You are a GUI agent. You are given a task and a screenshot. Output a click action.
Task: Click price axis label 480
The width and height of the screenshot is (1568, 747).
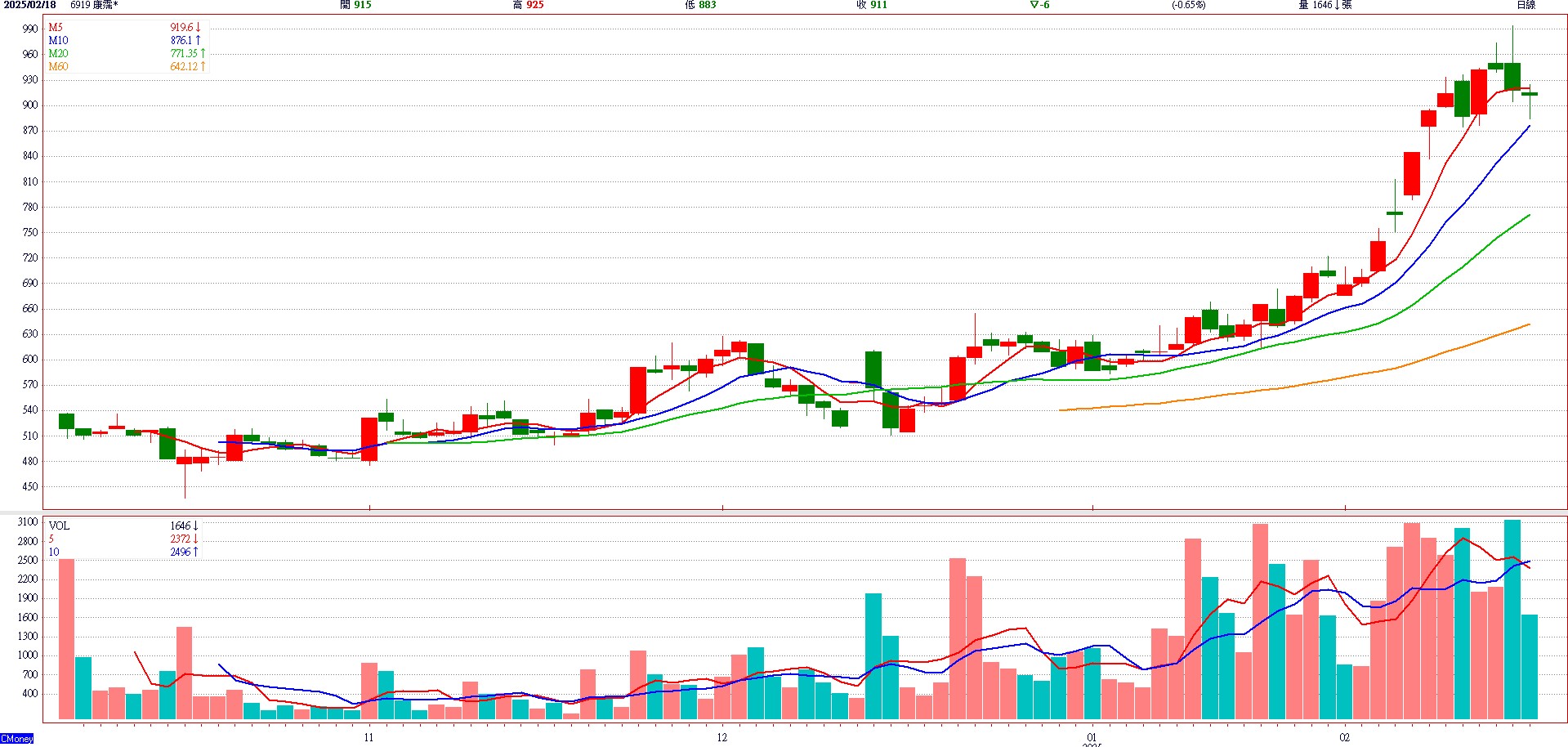[x=30, y=462]
